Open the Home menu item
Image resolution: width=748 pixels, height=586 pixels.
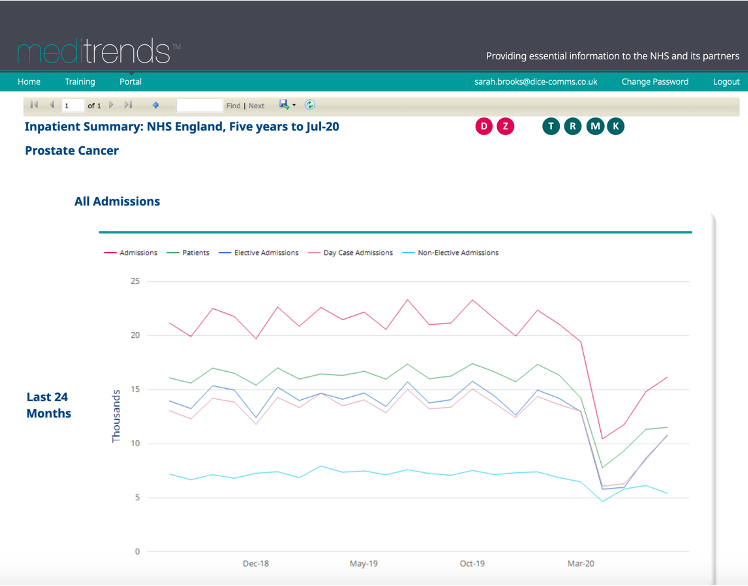click(29, 82)
